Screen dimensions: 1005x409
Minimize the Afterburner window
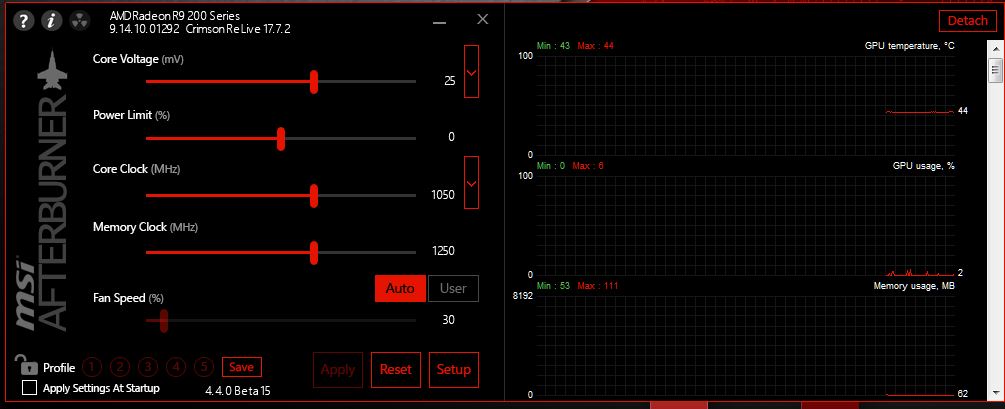tap(439, 22)
